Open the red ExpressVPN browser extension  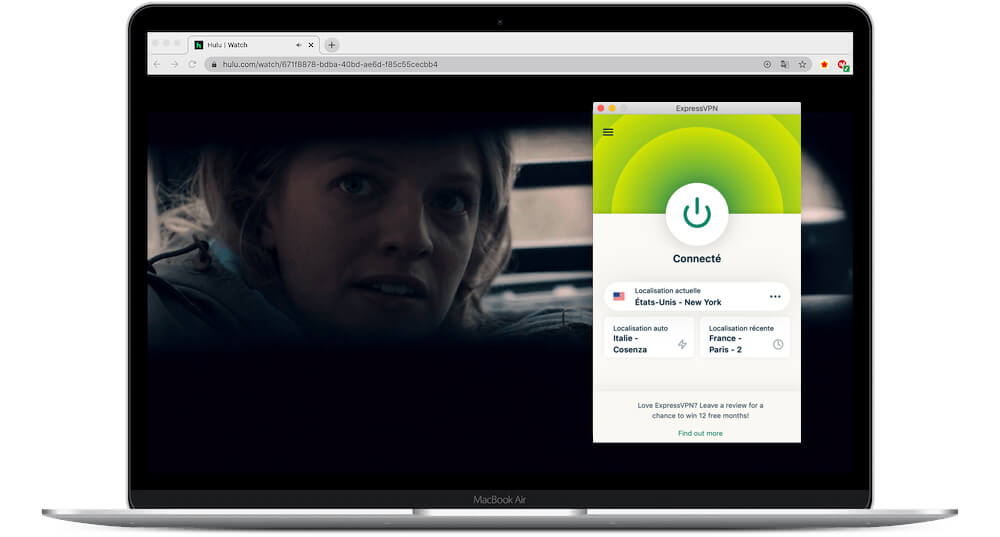coord(842,64)
